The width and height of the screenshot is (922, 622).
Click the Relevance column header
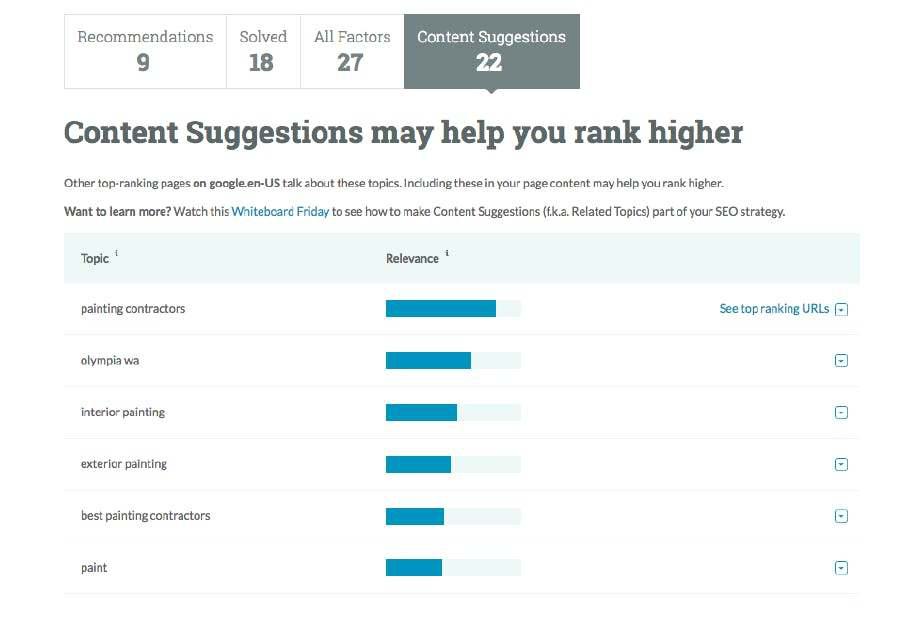pos(412,258)
